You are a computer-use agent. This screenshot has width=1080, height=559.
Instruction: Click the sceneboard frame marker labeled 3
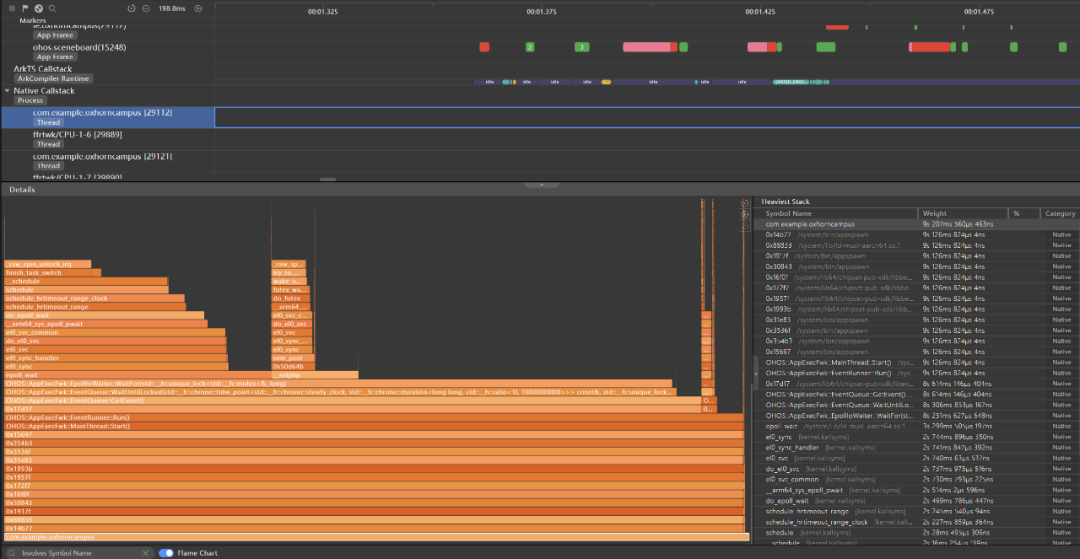pos(582,47)
